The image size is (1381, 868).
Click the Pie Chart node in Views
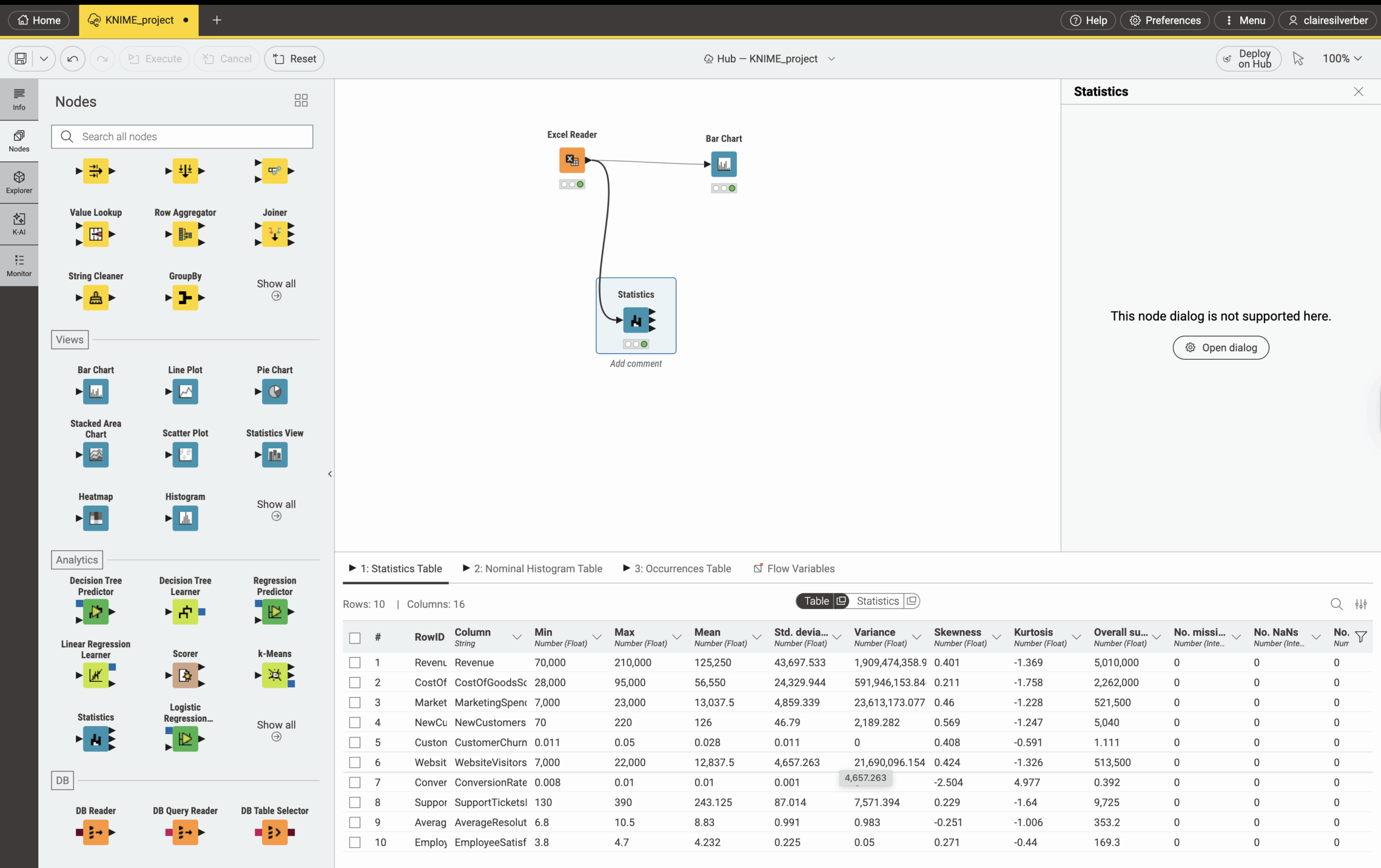tap(275, 392)
